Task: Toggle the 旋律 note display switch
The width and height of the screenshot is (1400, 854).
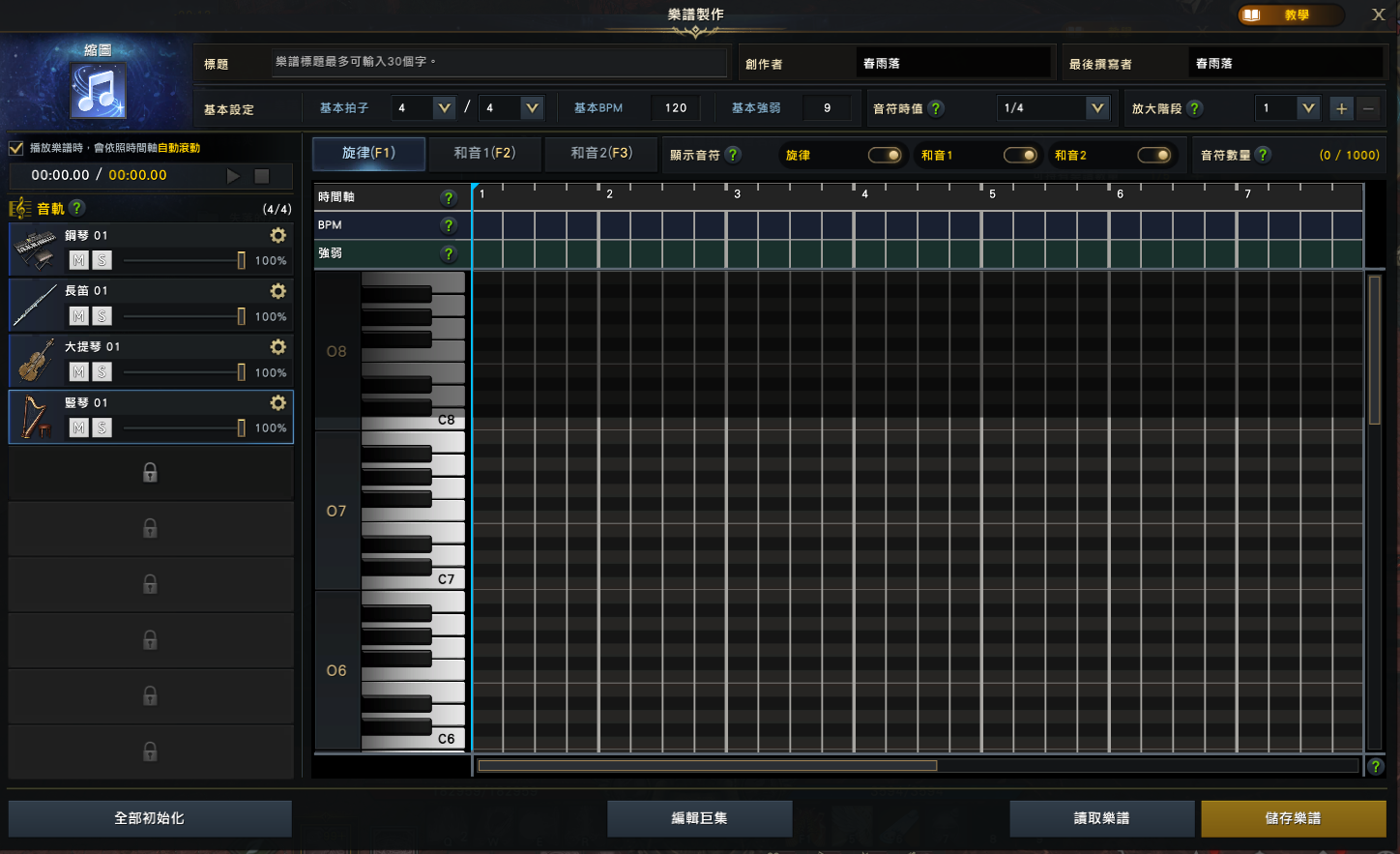Action: 884,155
